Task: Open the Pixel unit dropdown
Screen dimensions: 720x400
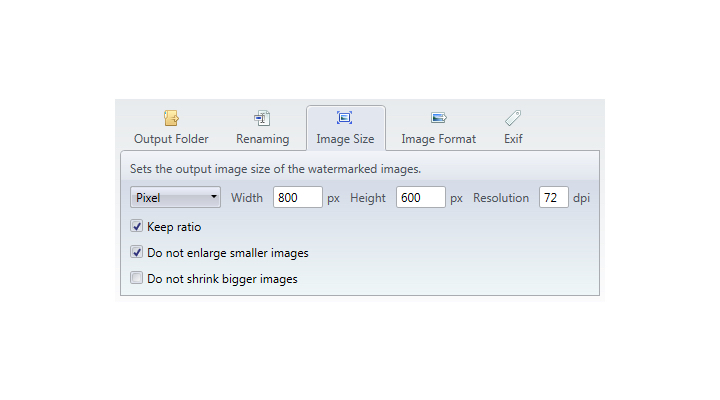Action: click(x=175, y=197)
